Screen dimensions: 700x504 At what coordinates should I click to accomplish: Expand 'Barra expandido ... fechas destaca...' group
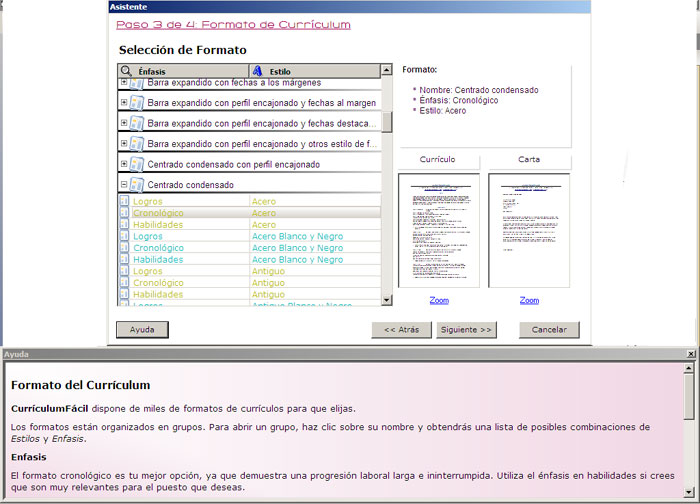click(x=124, y=123)
